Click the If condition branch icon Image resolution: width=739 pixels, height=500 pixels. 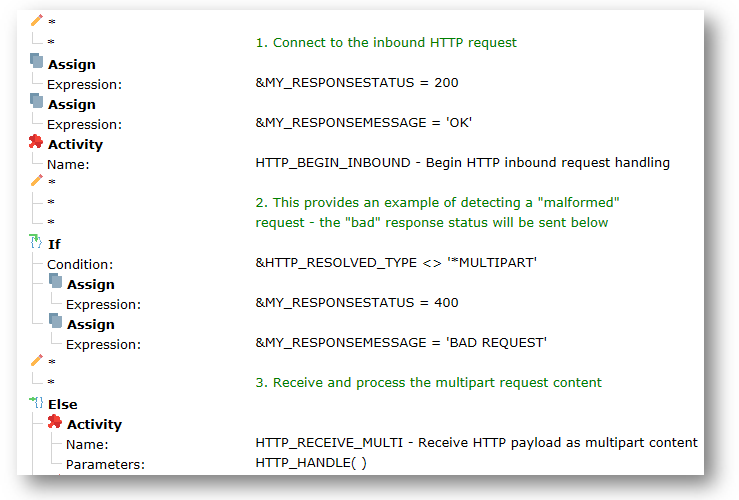[x=37, y=243]
